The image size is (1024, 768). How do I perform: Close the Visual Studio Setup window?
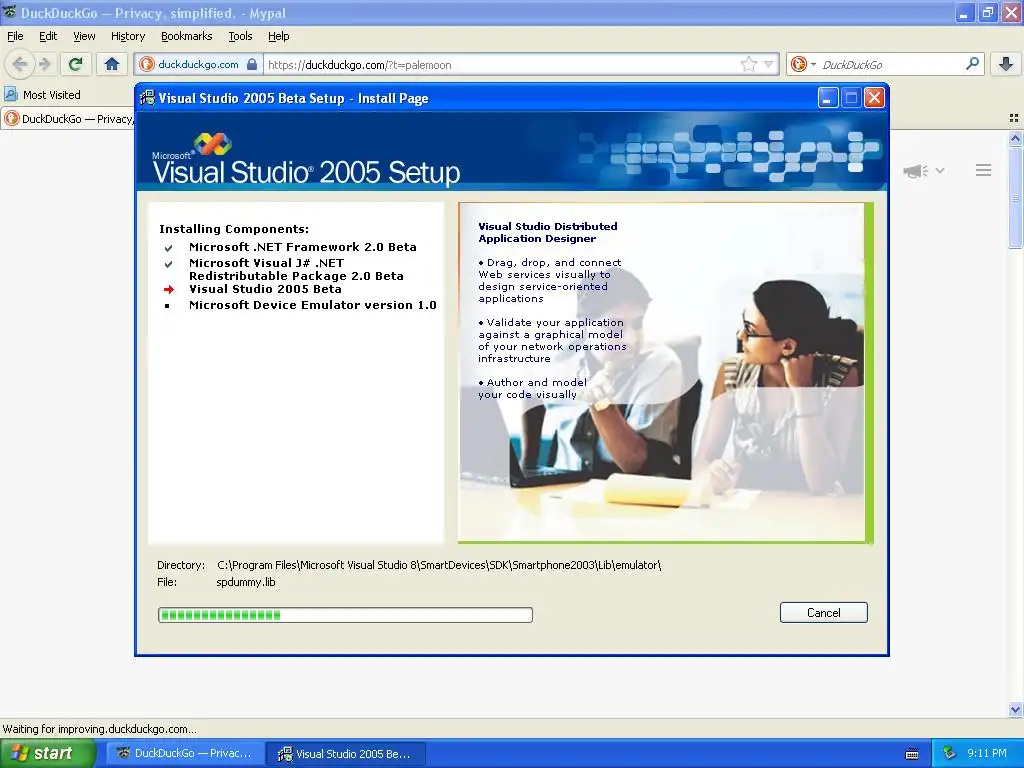click(x=874, y=98)
